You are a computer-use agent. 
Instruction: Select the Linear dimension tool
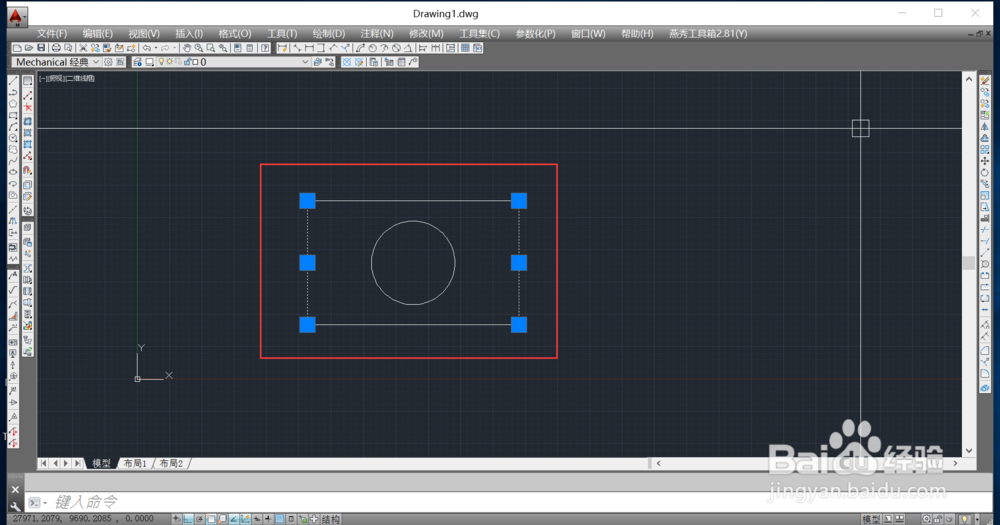[309, 48]
